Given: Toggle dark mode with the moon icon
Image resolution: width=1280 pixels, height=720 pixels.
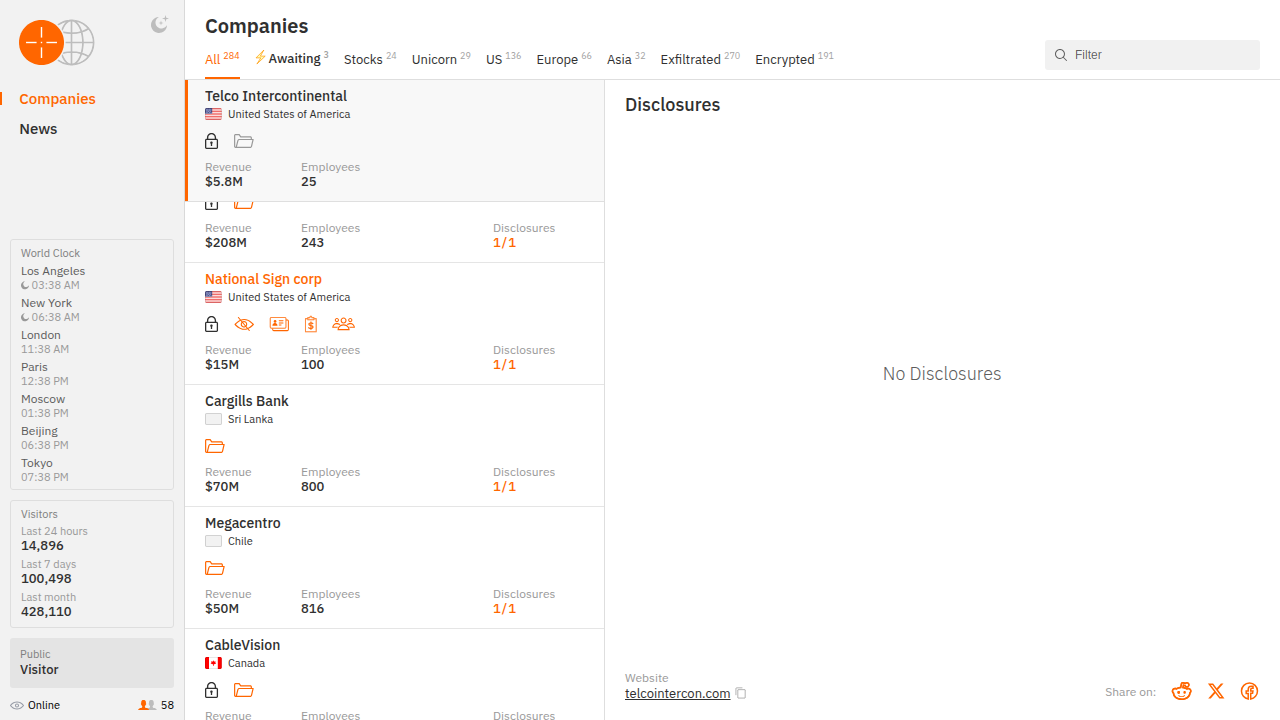Looking at the screenshot, I should [159, 25].
